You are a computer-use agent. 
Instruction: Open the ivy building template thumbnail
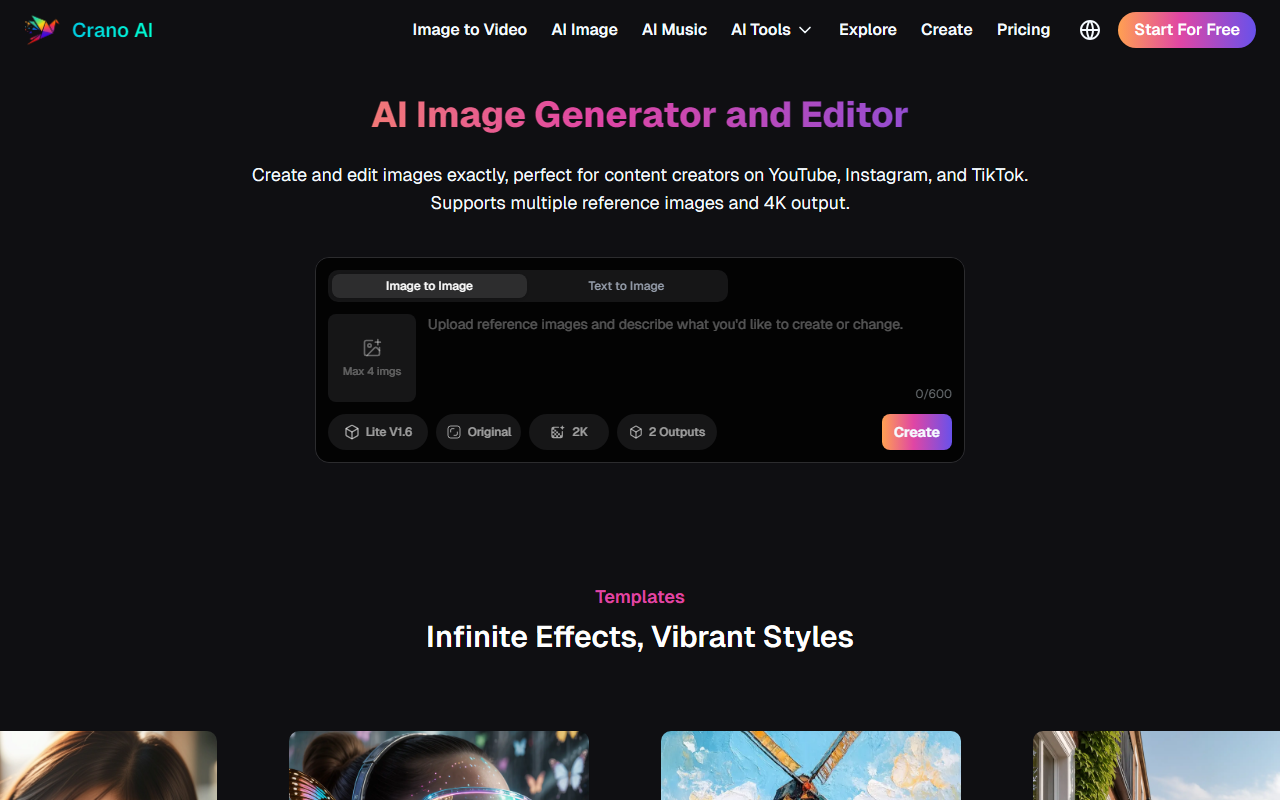(1156, 765)
